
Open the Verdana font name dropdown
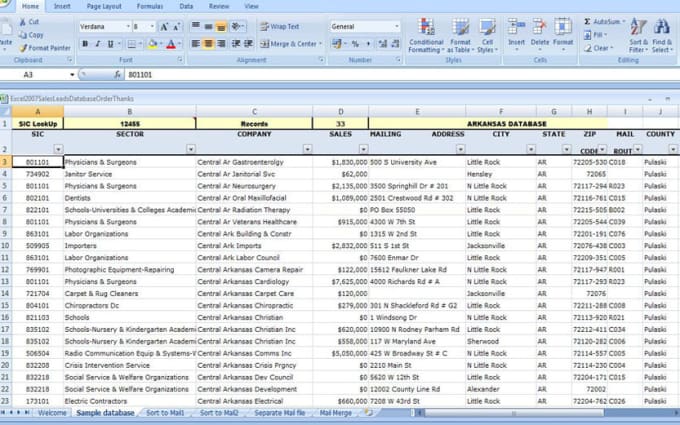point(128,27)
